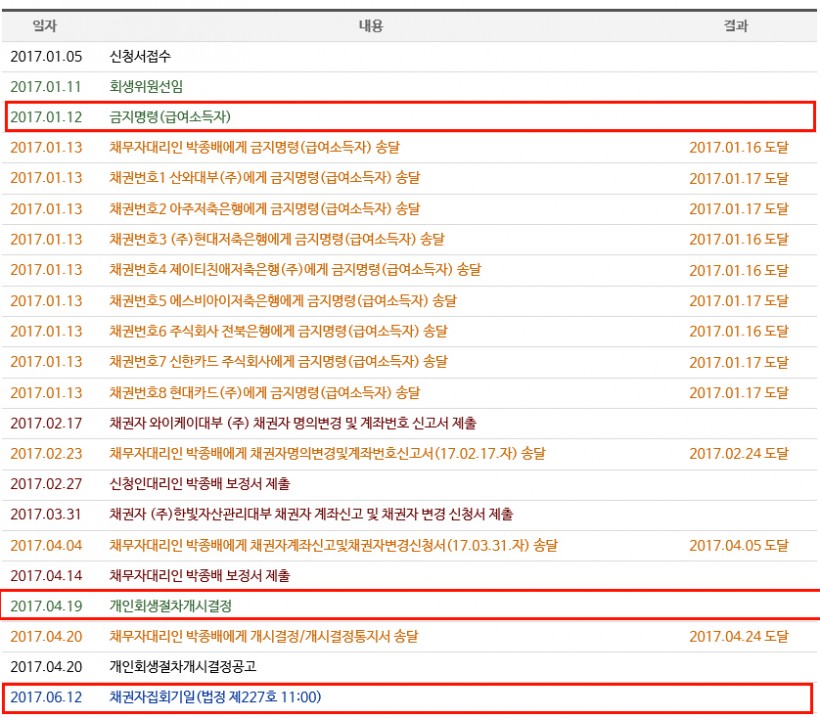Click the 2017.01.13 date in the 제이티친애저축은행 row

point(46,270)
